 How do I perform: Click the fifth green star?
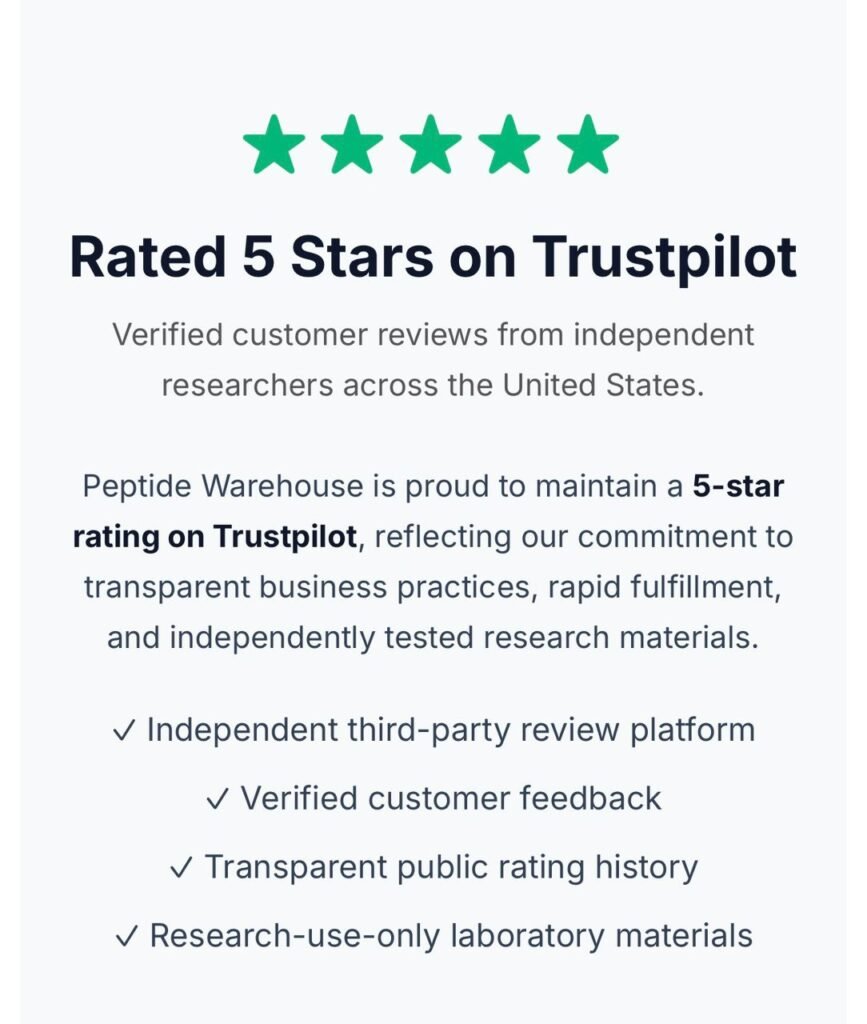(x=588, y=145)
